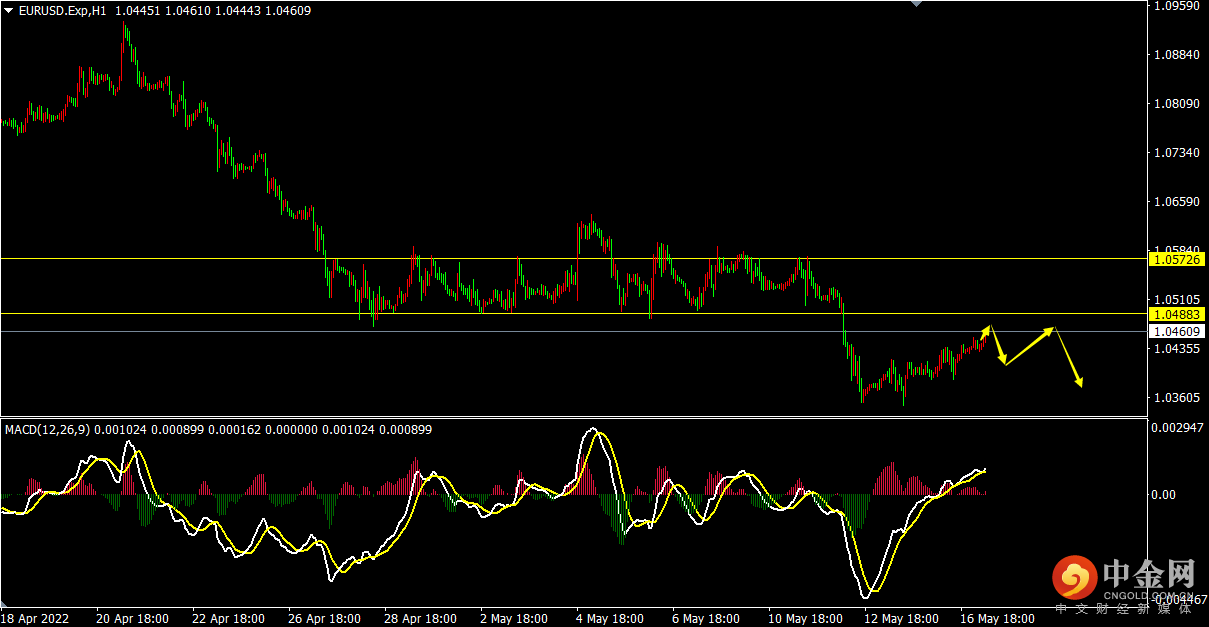Screen dimensions: 1209x627
Task: Open the dropdown triangle beside EURUSD.Exp,H1
Action: (9, 10)
